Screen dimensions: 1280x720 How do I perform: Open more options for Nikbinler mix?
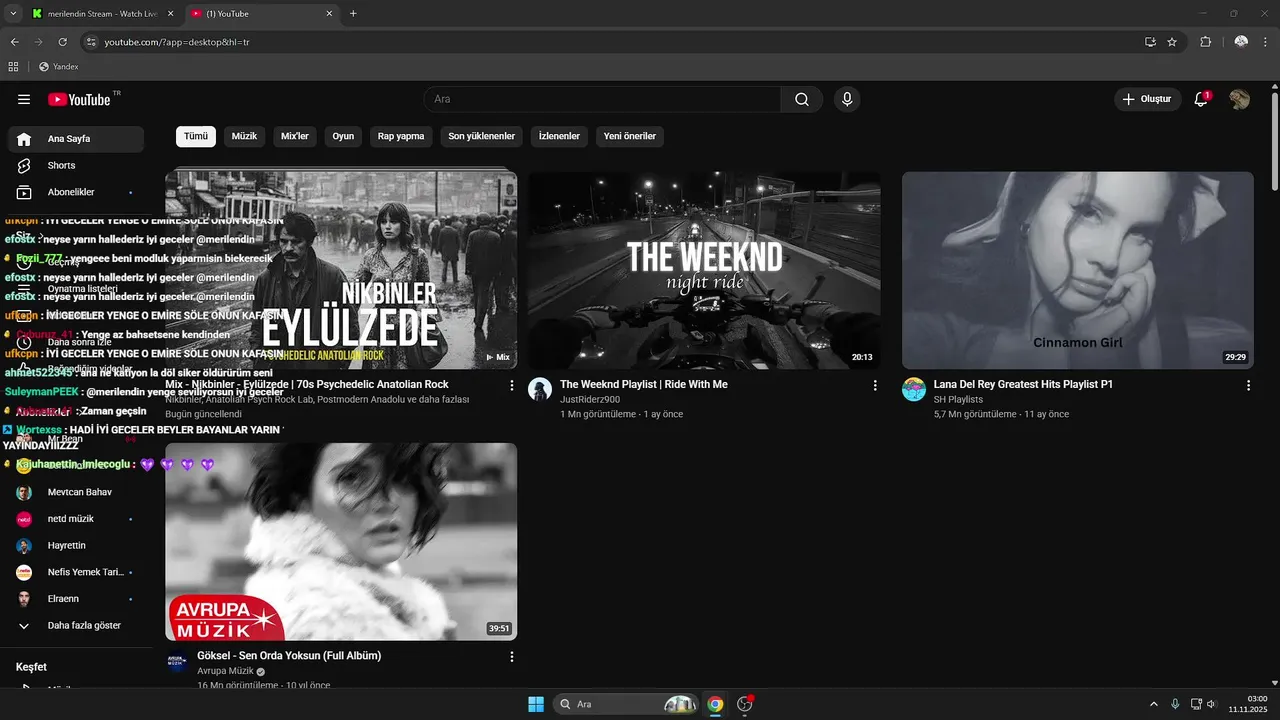tap(512, 385)
